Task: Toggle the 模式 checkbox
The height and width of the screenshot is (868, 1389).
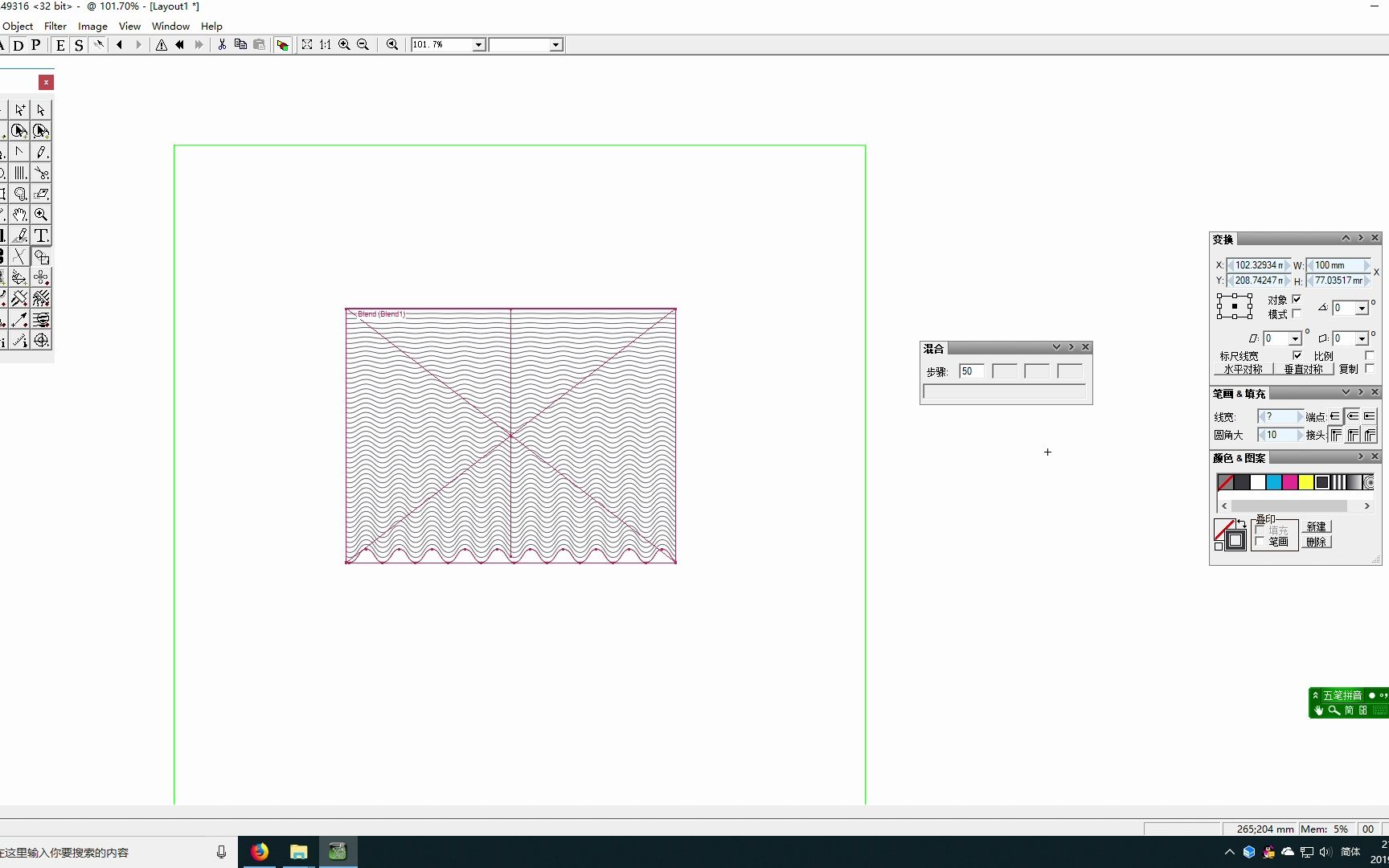Action: [1297, 313]
